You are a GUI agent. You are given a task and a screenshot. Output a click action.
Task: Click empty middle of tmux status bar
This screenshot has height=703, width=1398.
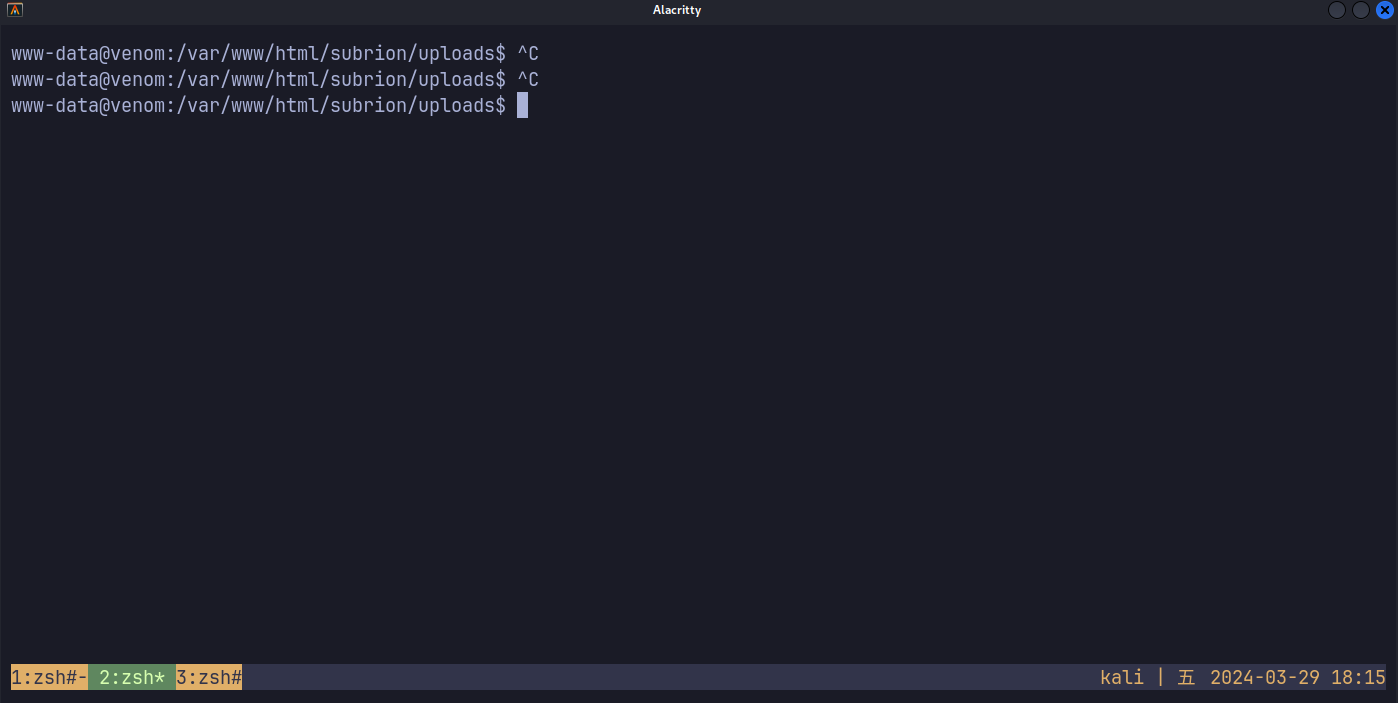(x=660, y=678)
